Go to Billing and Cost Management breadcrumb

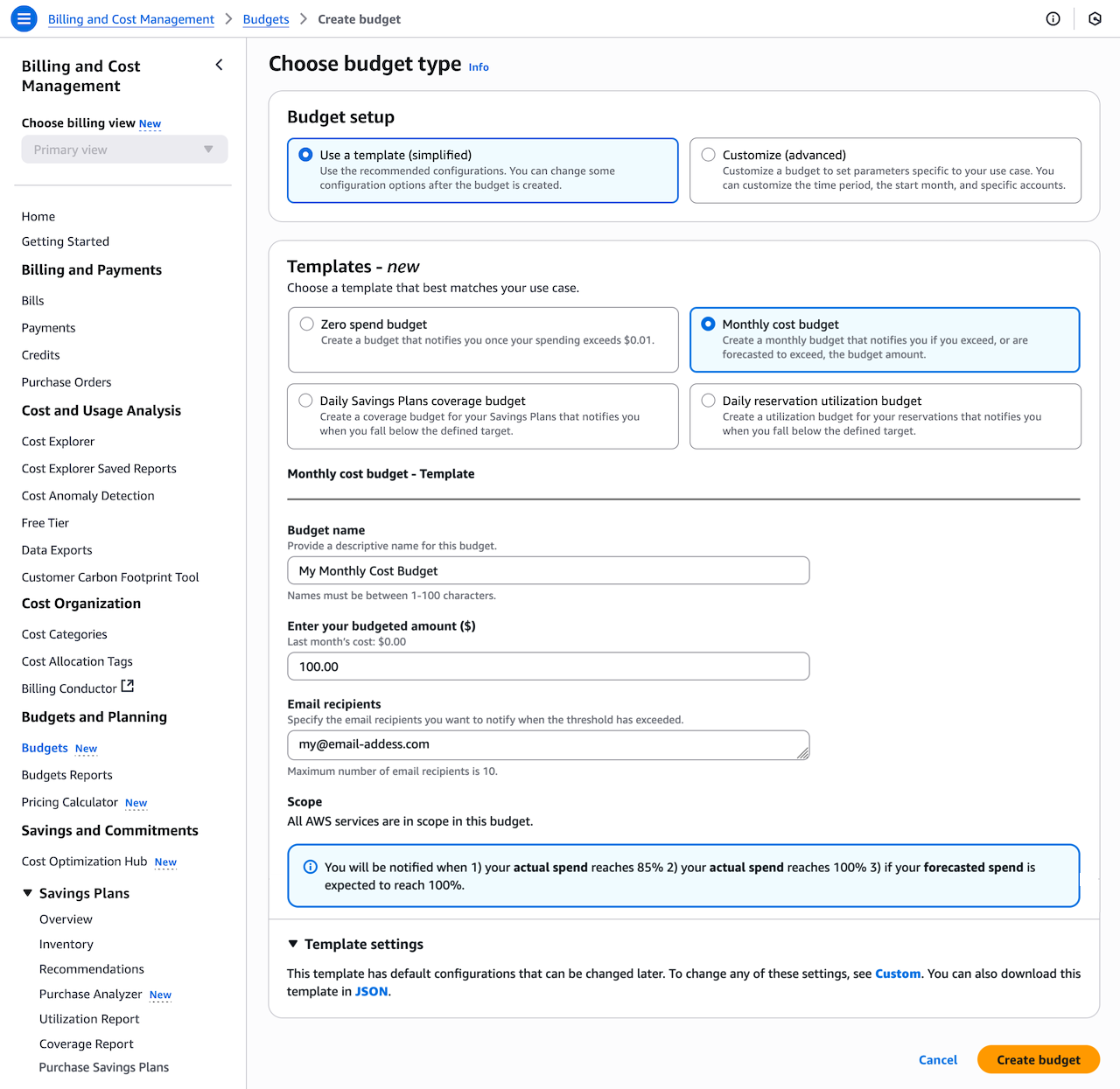[x=131, y=19]
